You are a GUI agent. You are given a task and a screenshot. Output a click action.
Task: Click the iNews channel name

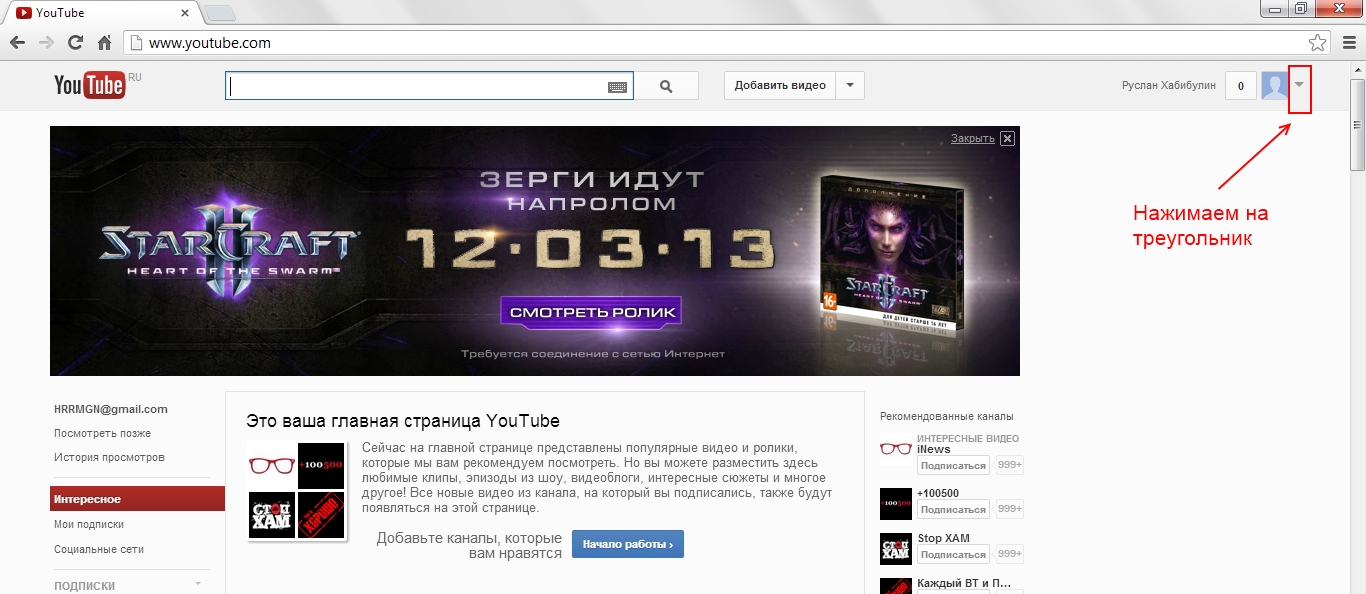[x=934, y=449]
